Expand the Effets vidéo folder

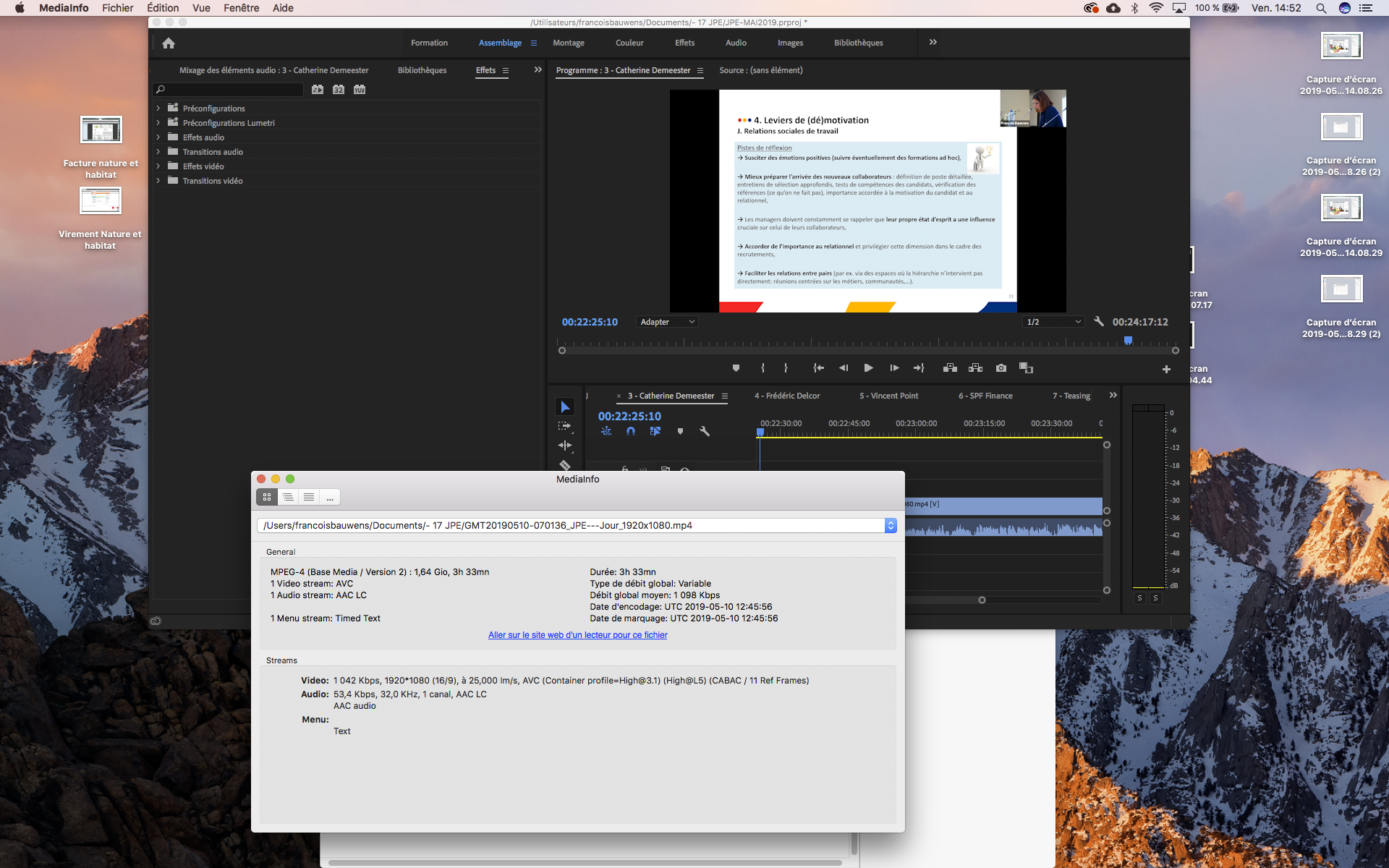[158, 166]
